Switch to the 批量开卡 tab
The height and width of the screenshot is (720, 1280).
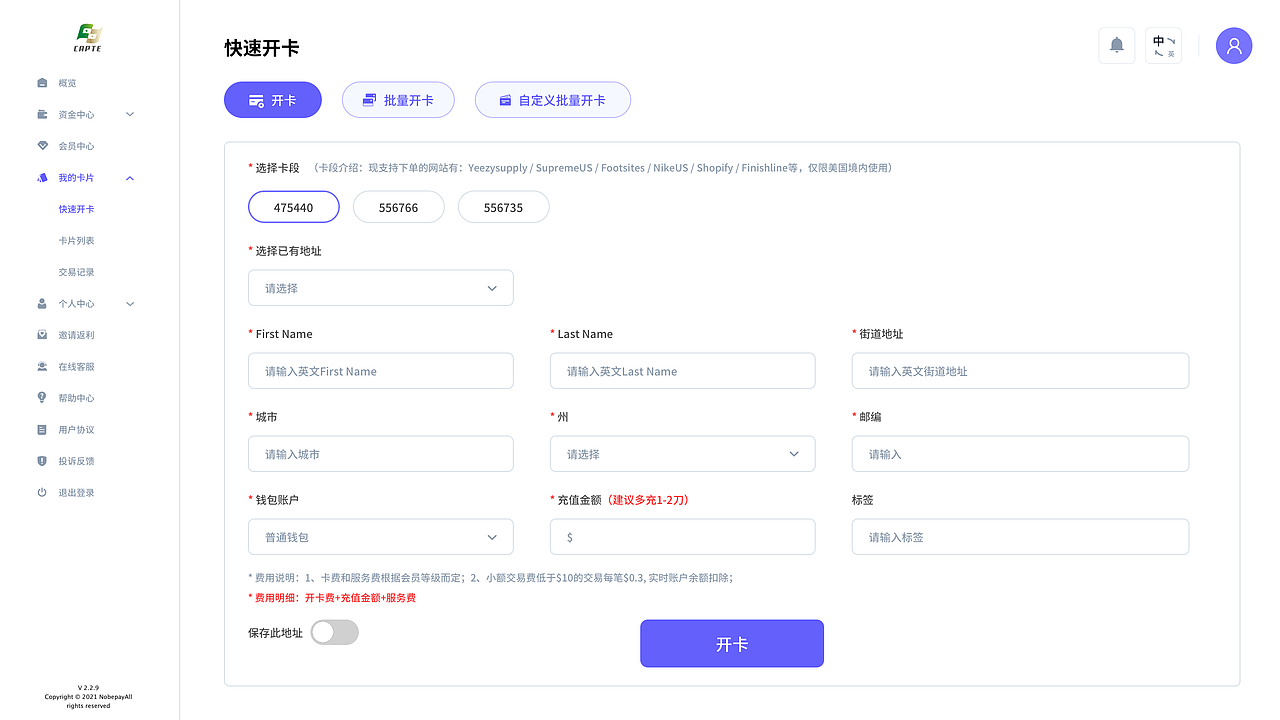coord(398,99)
